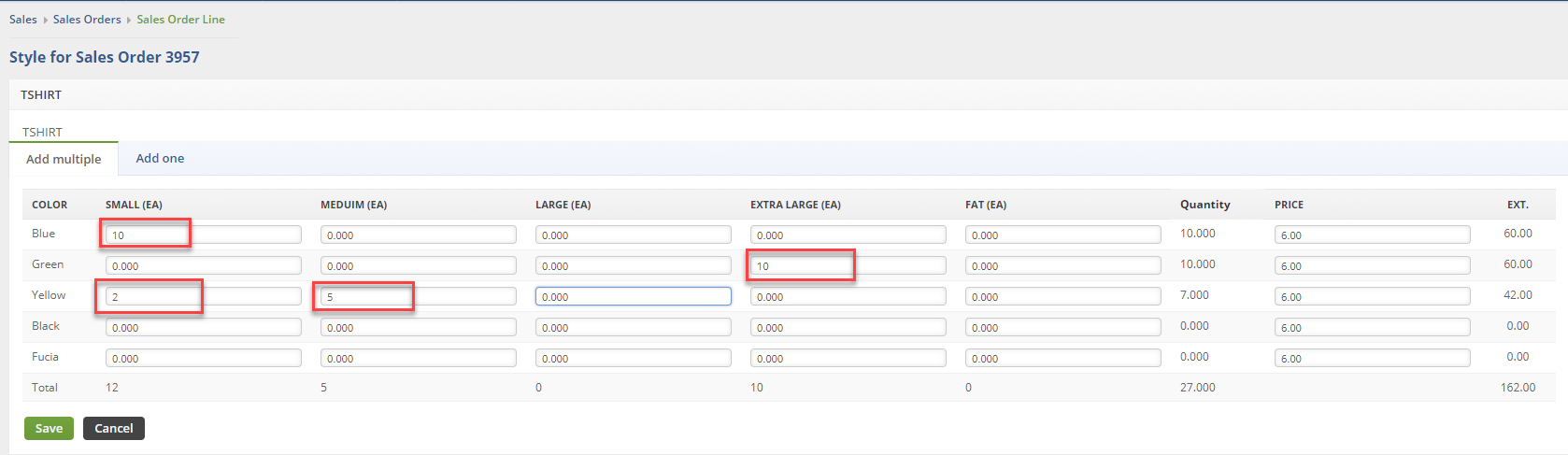Select the Yellow Fat quantity field

coord(1063,296)
